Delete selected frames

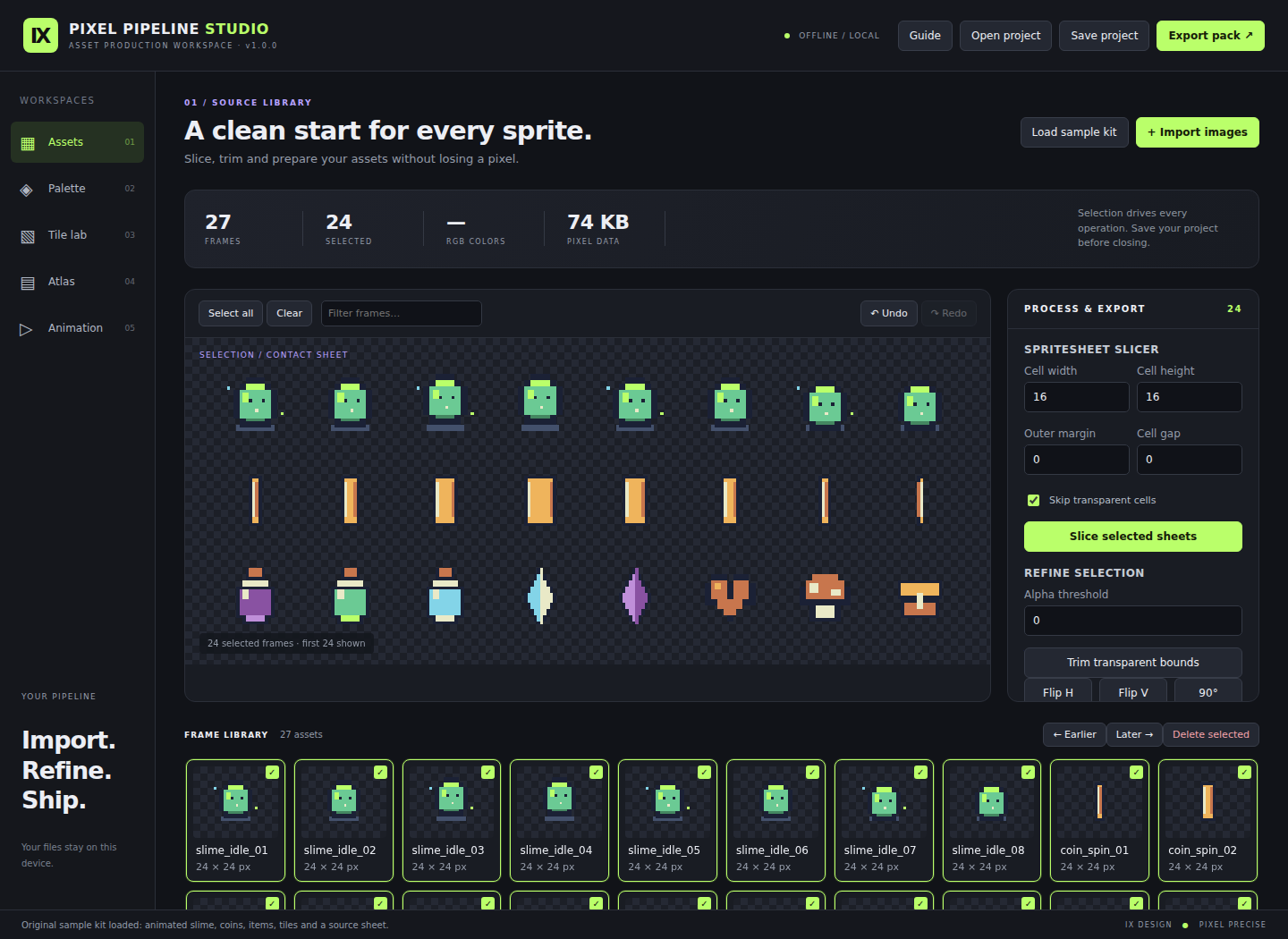coord(1210,734)
